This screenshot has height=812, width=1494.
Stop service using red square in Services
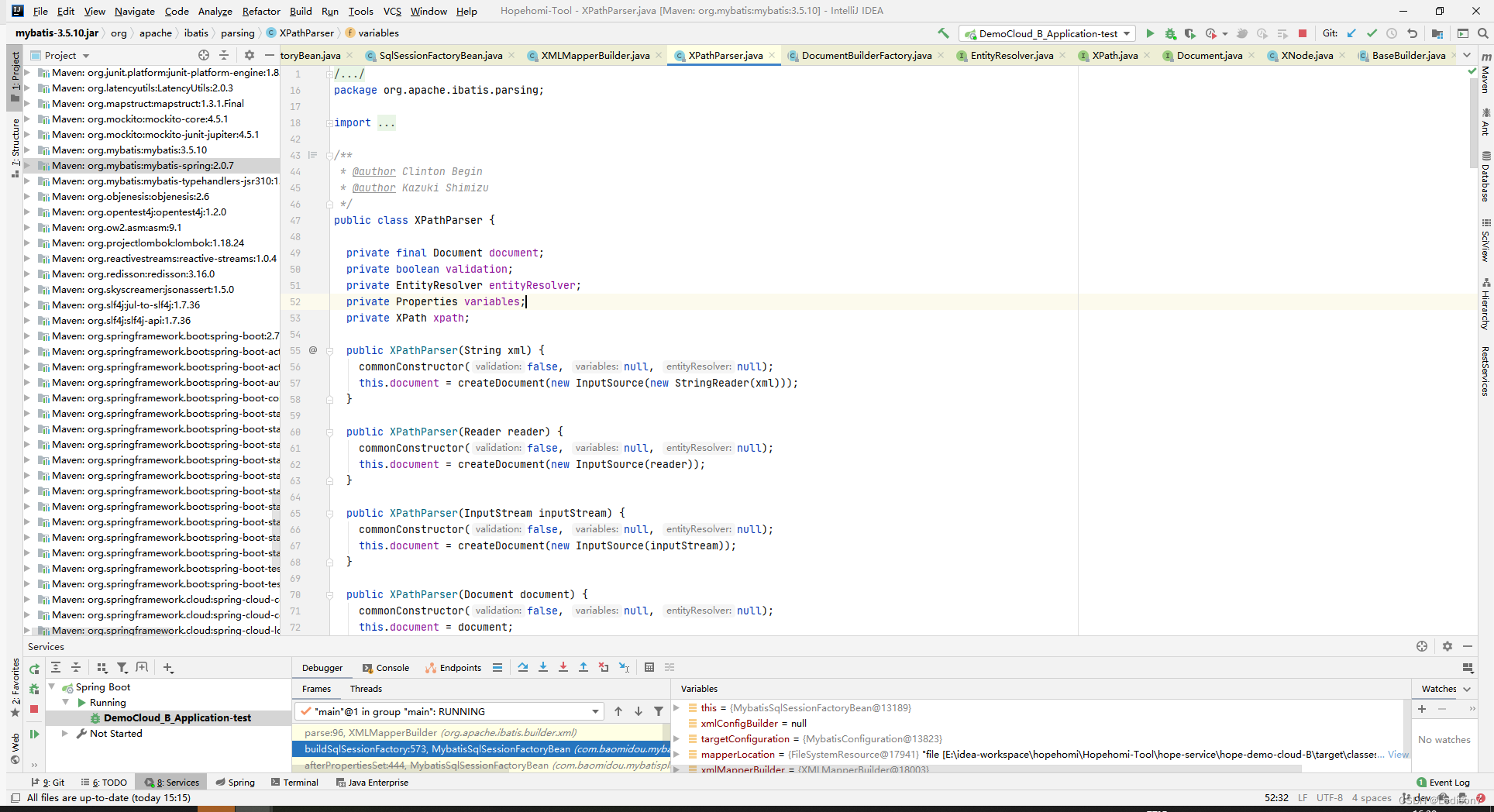coord(34,709)
